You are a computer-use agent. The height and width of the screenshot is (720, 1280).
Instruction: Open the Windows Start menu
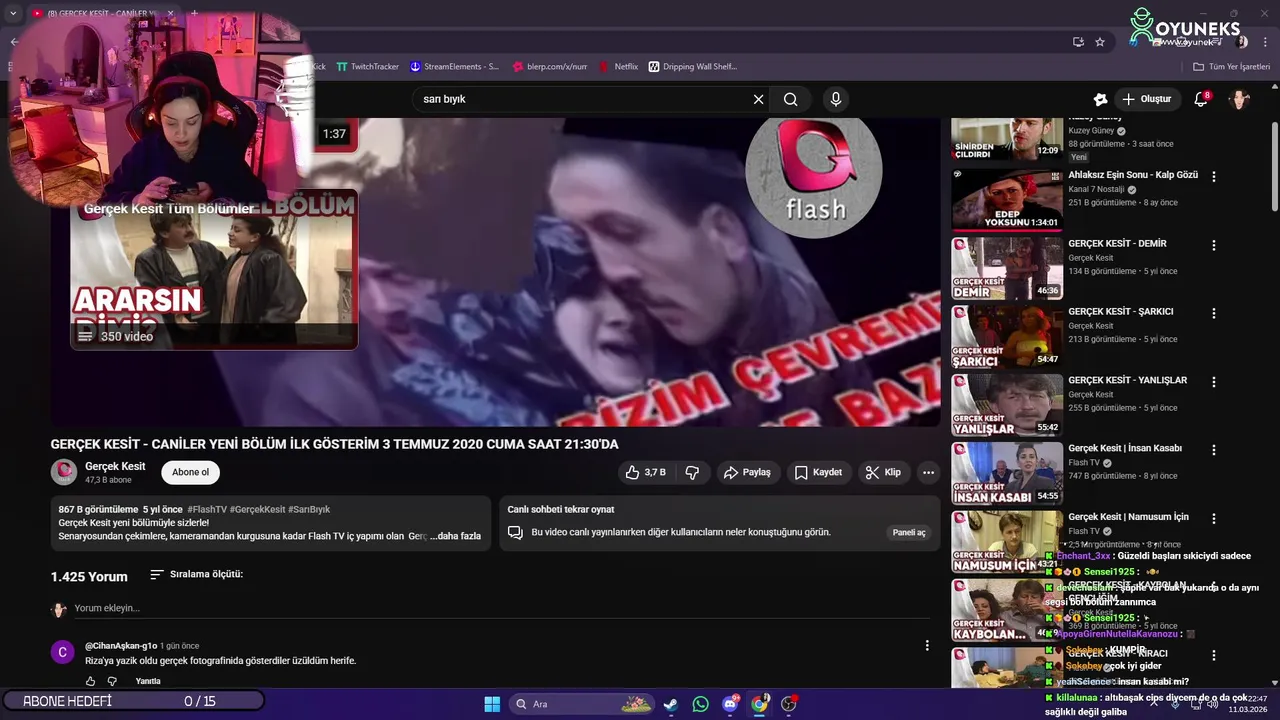[492, 704]
